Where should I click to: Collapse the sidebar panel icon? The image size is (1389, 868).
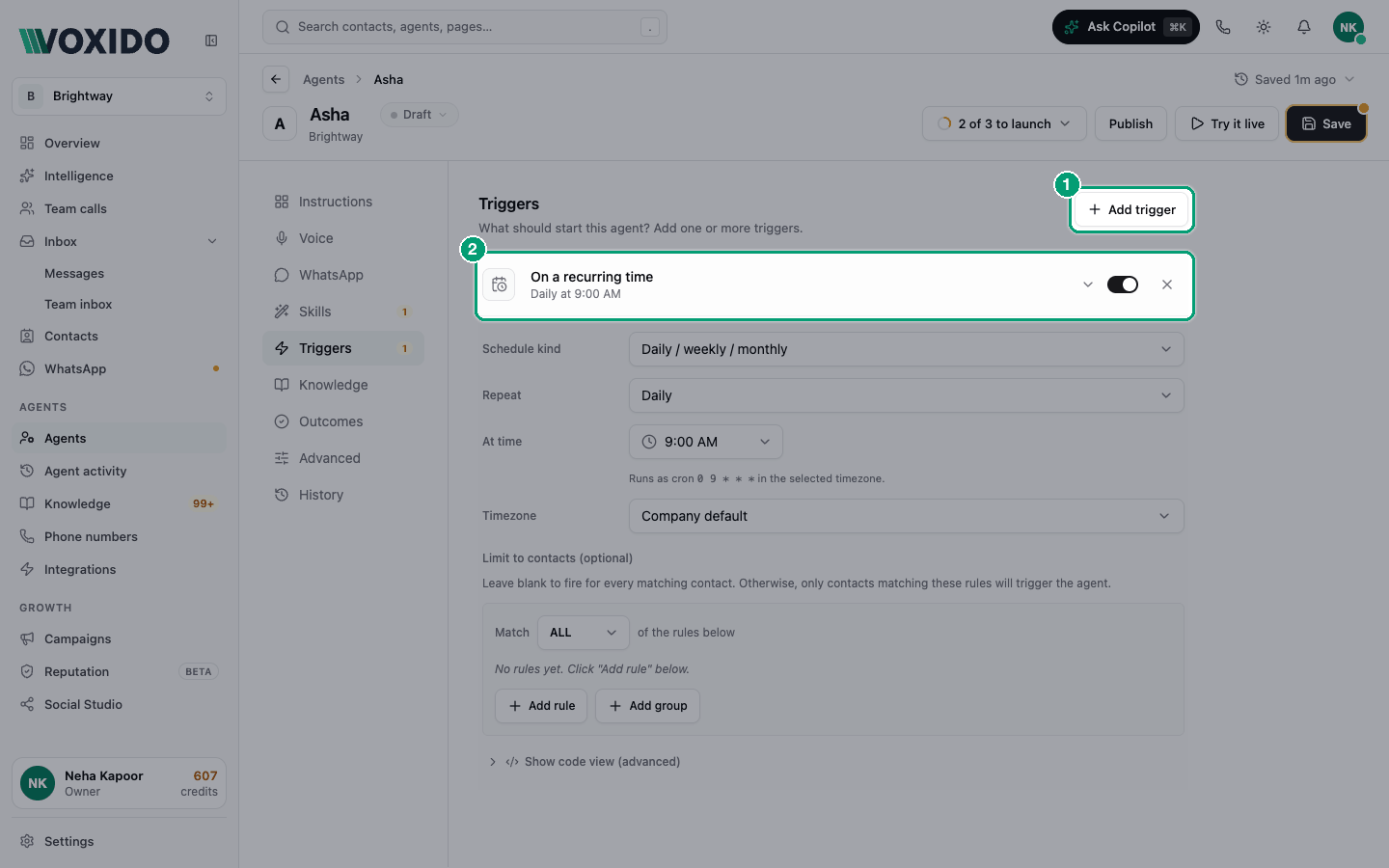(x=211, y=41)
